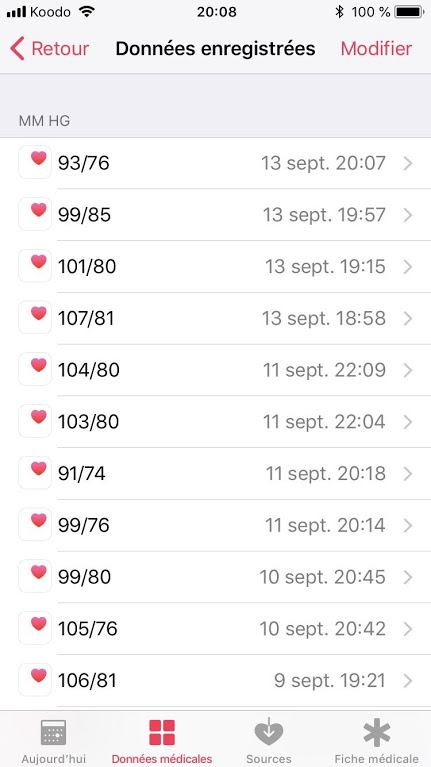Viewport: 431px width, 767px height.
Task: Open the 99/76 reading from 11 sept.
Action: pos(215,525)
